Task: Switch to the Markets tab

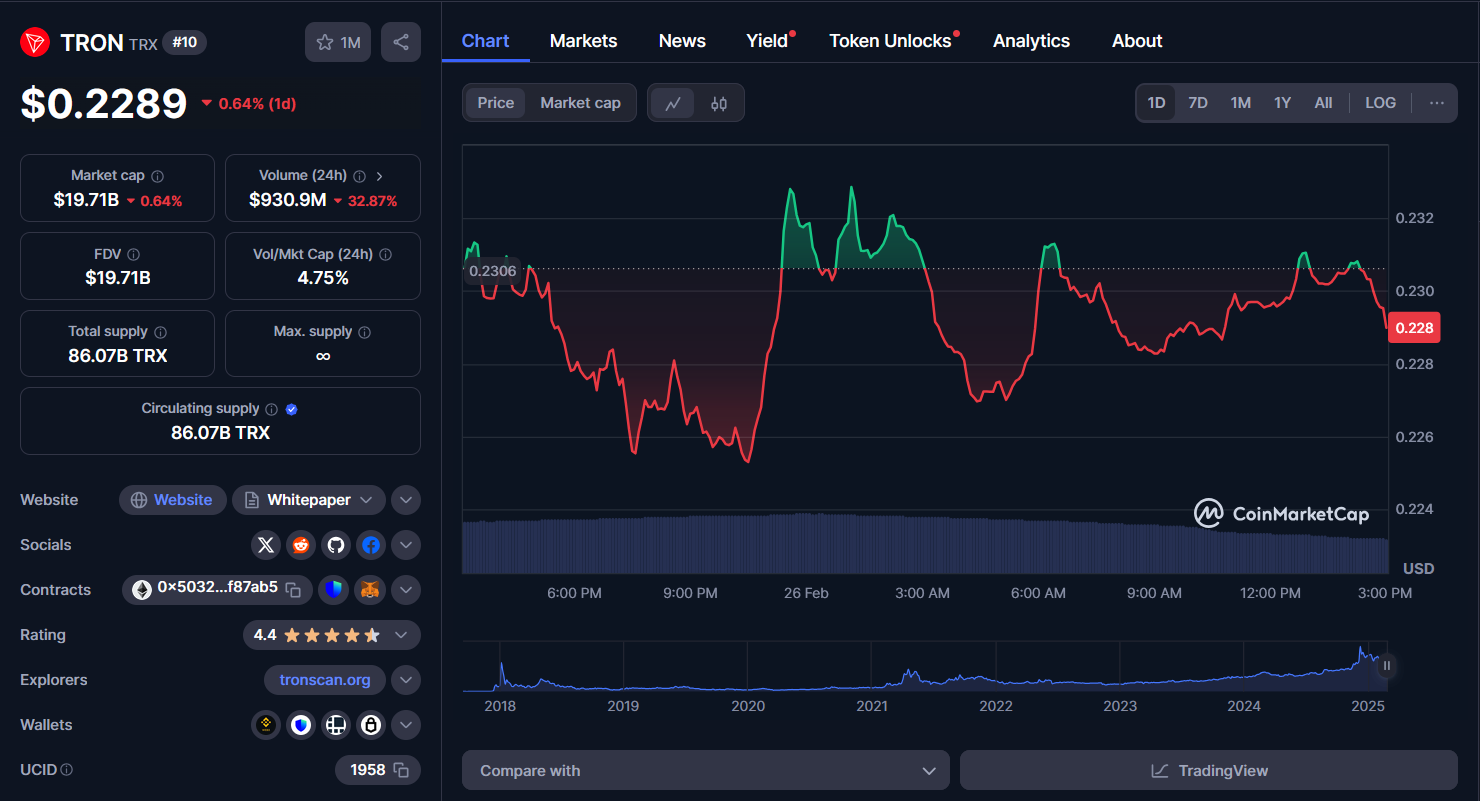Action: (x=583, y=40)
